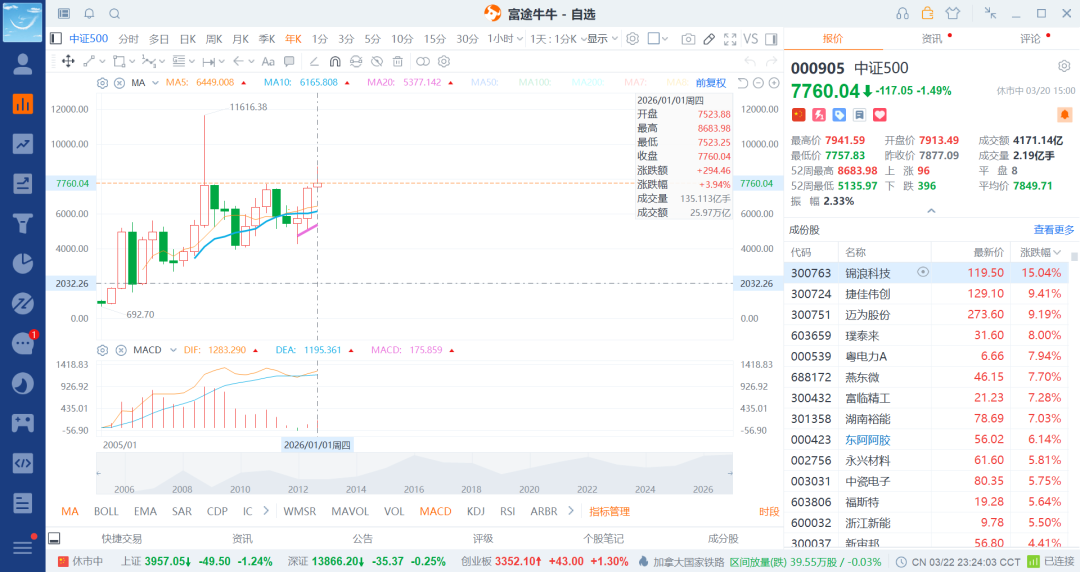
Task: Show more sub indicators after ARBR
Action: click(570, 511)
